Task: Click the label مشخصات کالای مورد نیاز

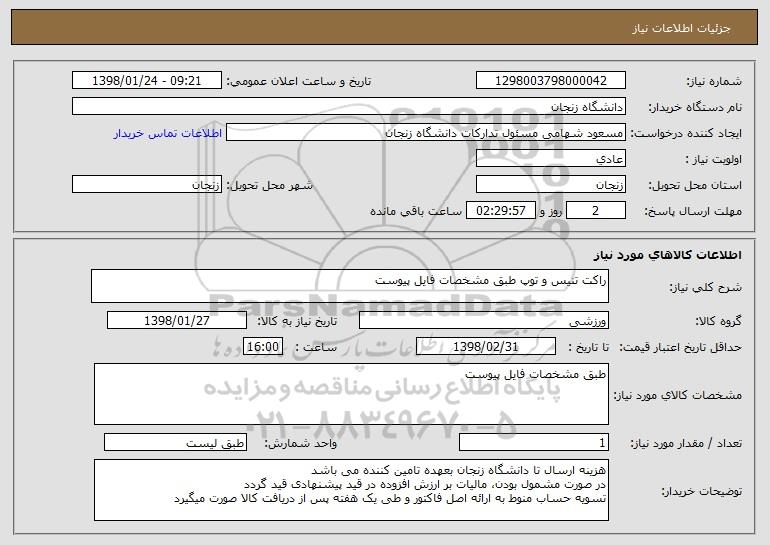Action: coord(678,395)
